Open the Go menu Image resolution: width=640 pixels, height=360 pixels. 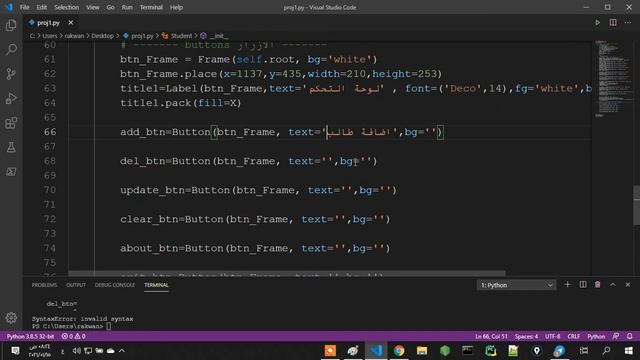pos(110,7)
